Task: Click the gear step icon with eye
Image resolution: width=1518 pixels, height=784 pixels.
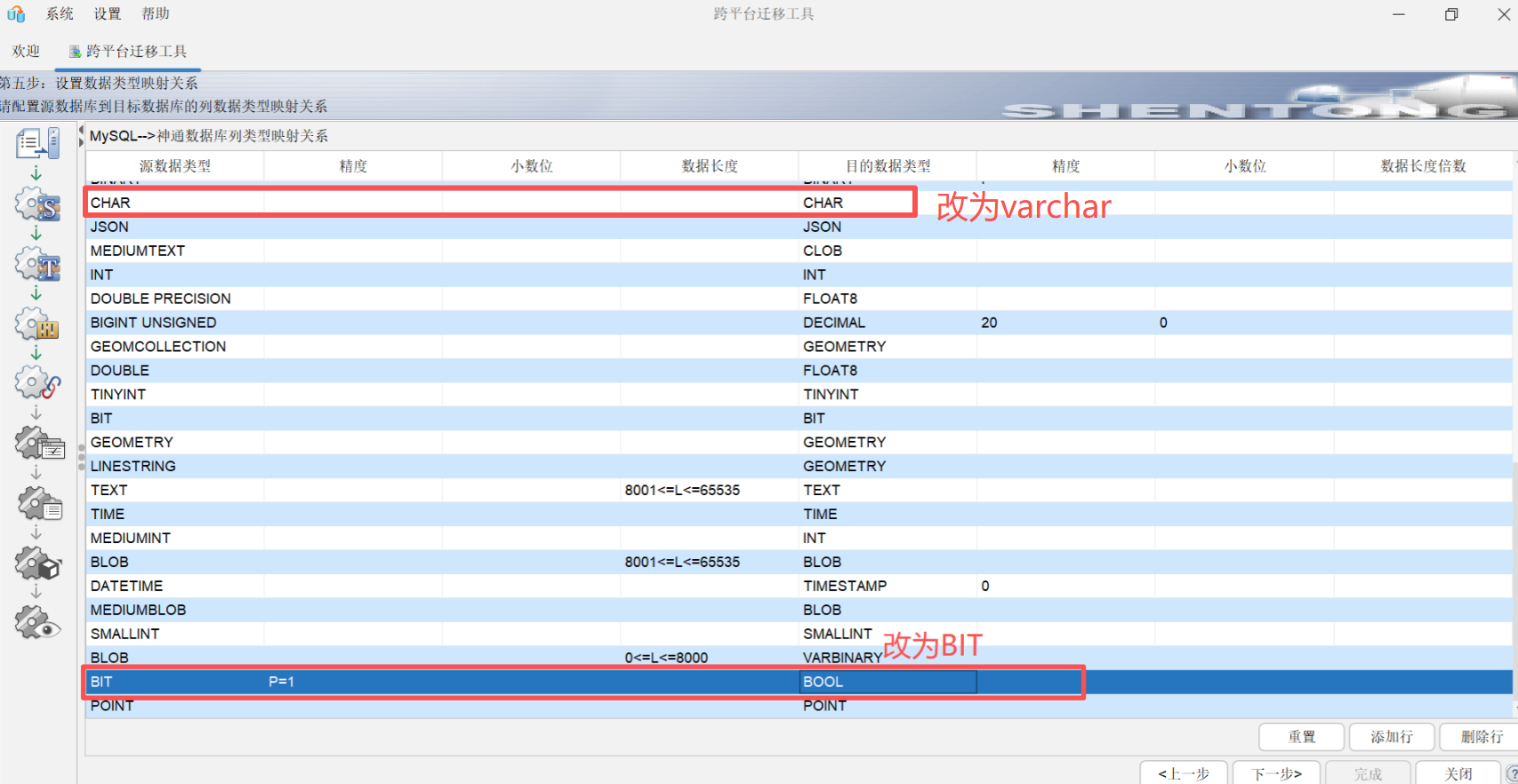Action: [38, 623]
